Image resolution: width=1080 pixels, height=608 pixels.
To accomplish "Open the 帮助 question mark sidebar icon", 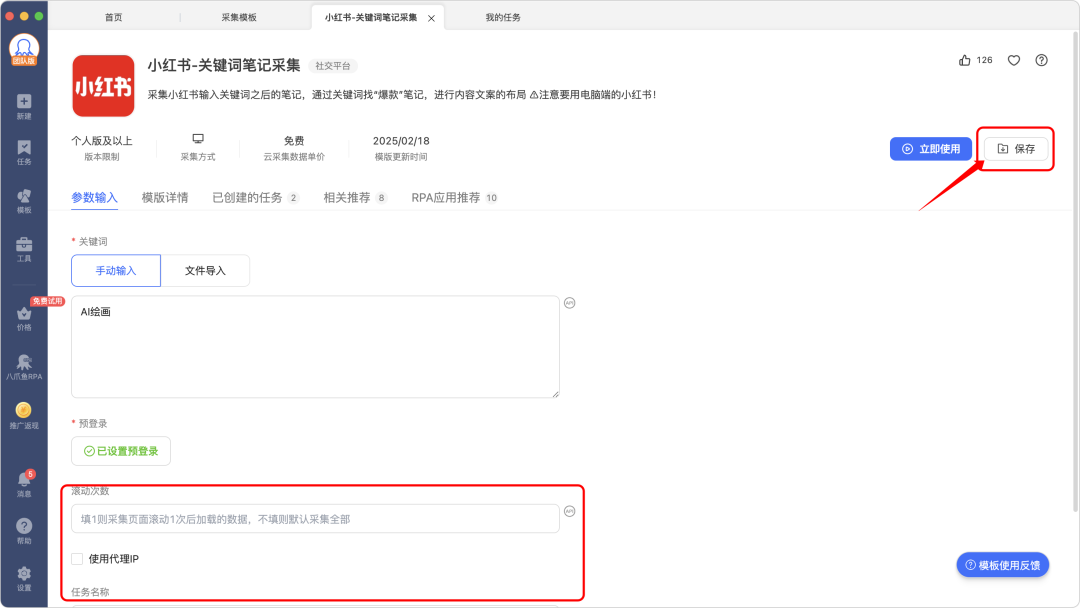I will 24,531.
